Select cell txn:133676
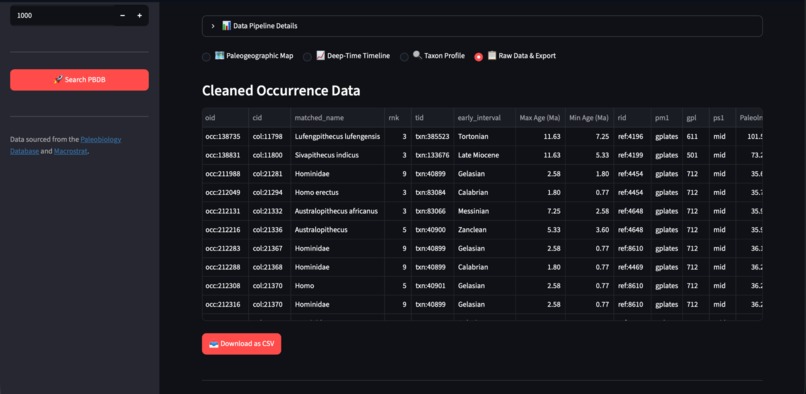 (x=432, y=155)
